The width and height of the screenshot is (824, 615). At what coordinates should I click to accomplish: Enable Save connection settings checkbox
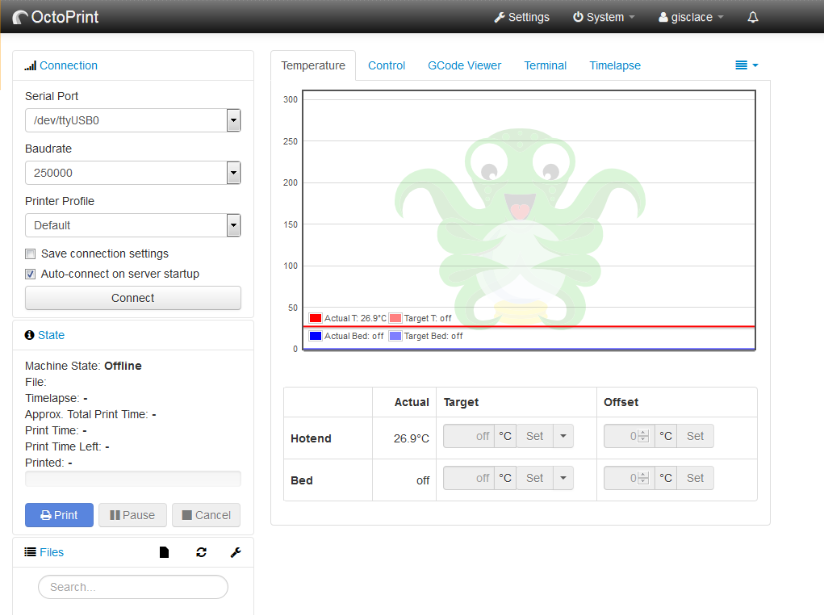click(x=30, y=254)
